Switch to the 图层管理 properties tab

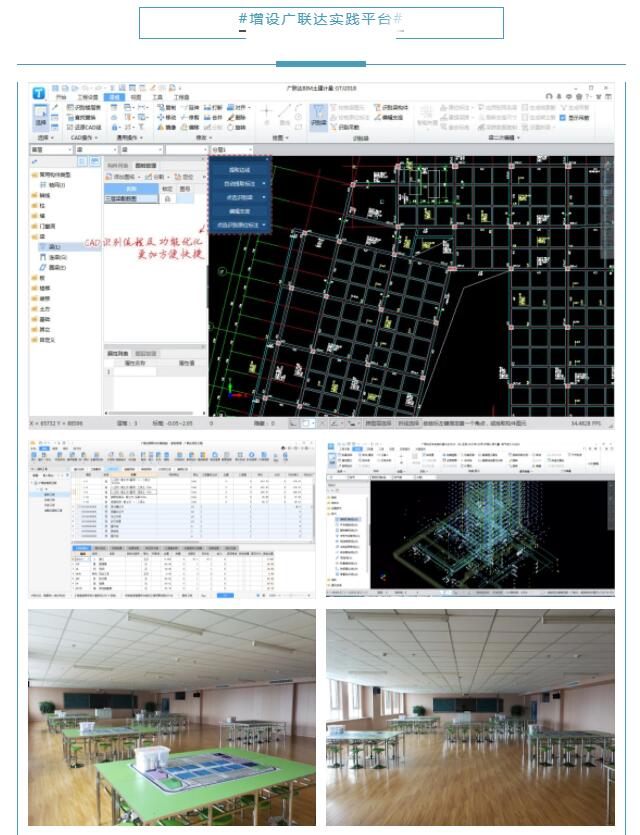145,354
